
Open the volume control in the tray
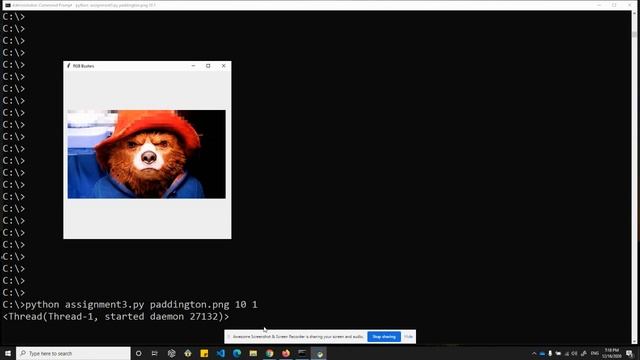[x=574, y=353]
